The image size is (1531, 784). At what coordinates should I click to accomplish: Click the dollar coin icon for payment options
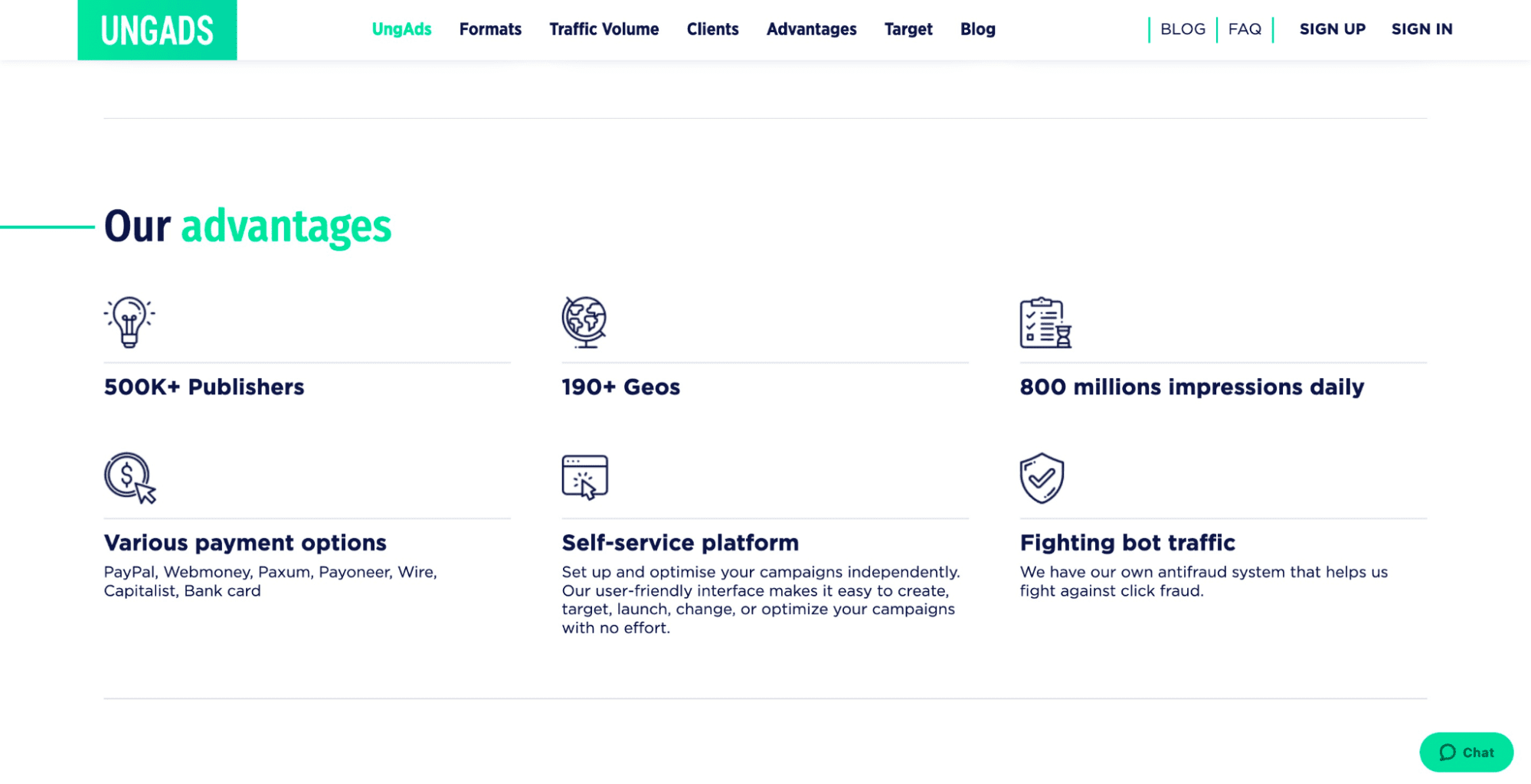(129, 478)
